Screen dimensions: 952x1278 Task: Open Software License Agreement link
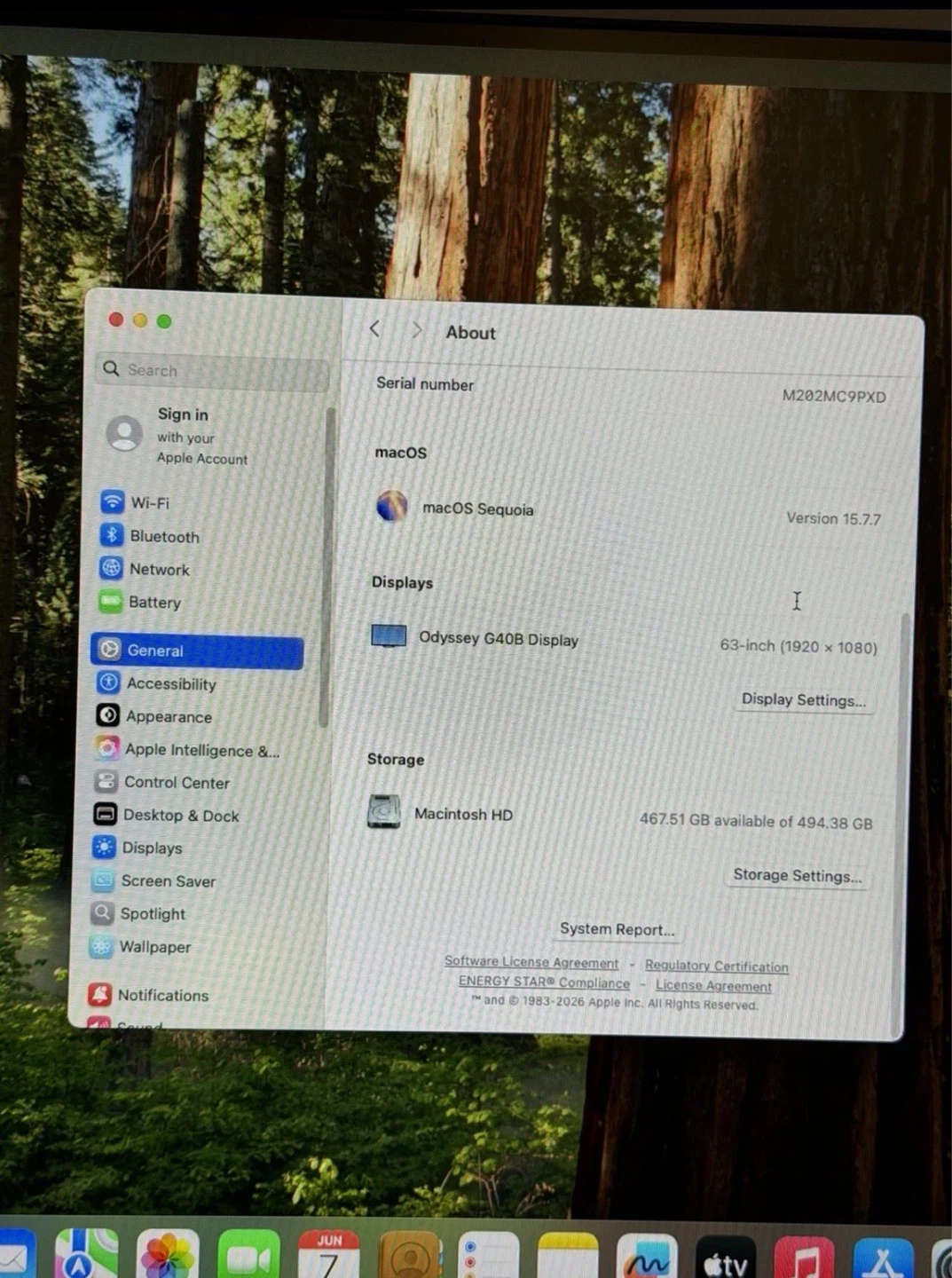point(531,962)
